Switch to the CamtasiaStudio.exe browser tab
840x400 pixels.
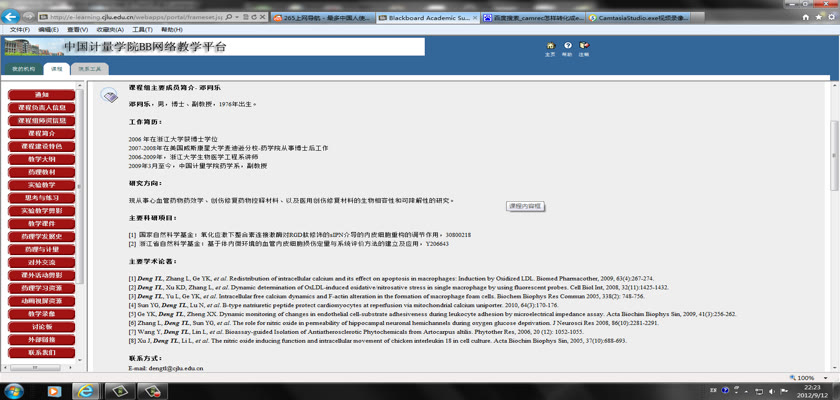click(x=638, y=17)
